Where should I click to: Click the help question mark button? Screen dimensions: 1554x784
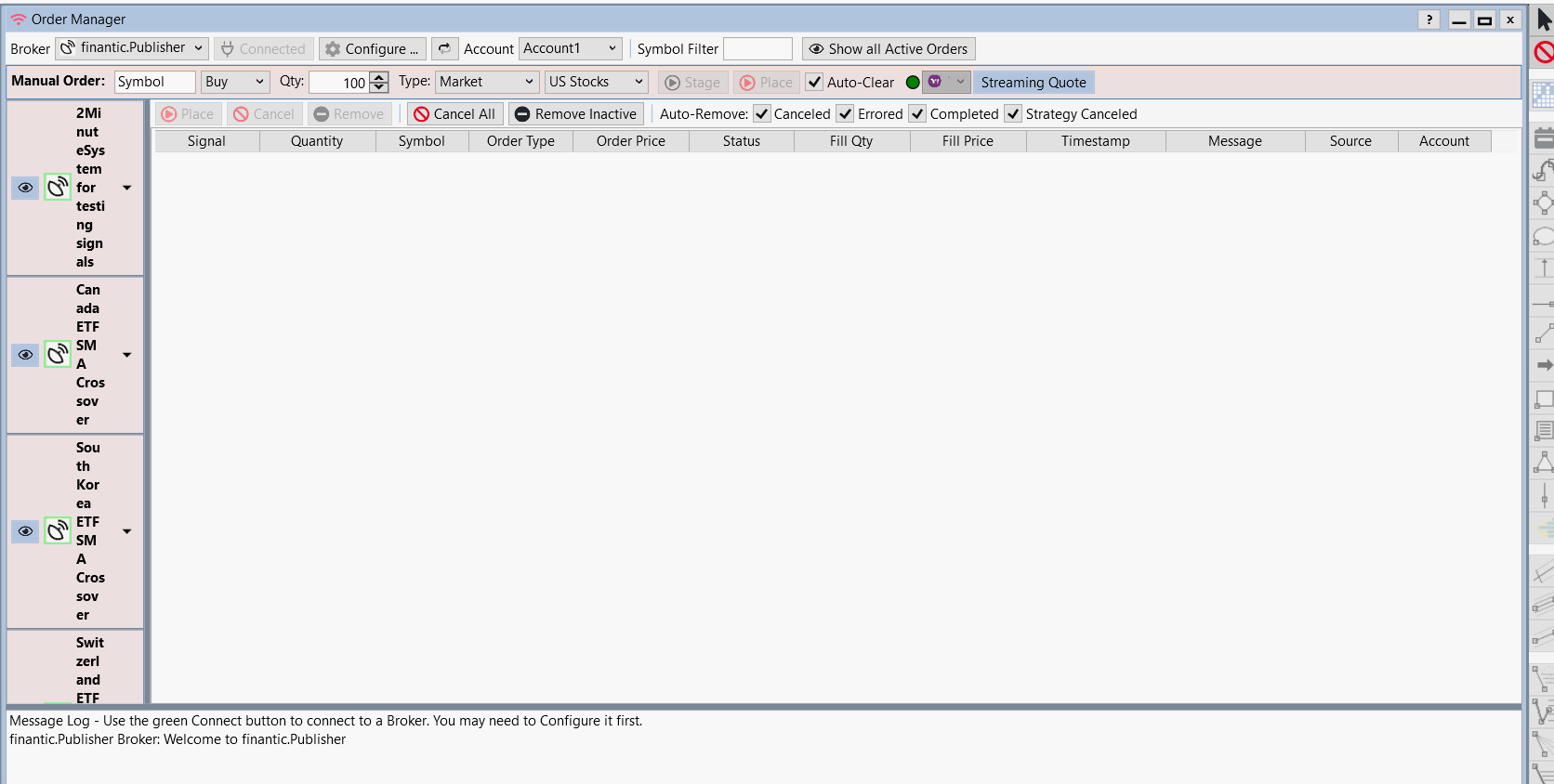pyautogui.click(x=1429, y=20)
